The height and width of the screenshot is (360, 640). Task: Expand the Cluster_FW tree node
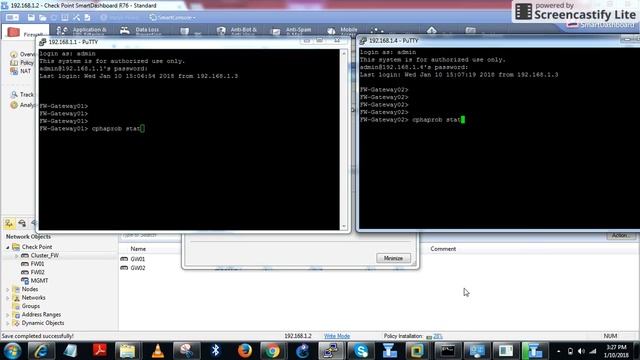point(17,256)
